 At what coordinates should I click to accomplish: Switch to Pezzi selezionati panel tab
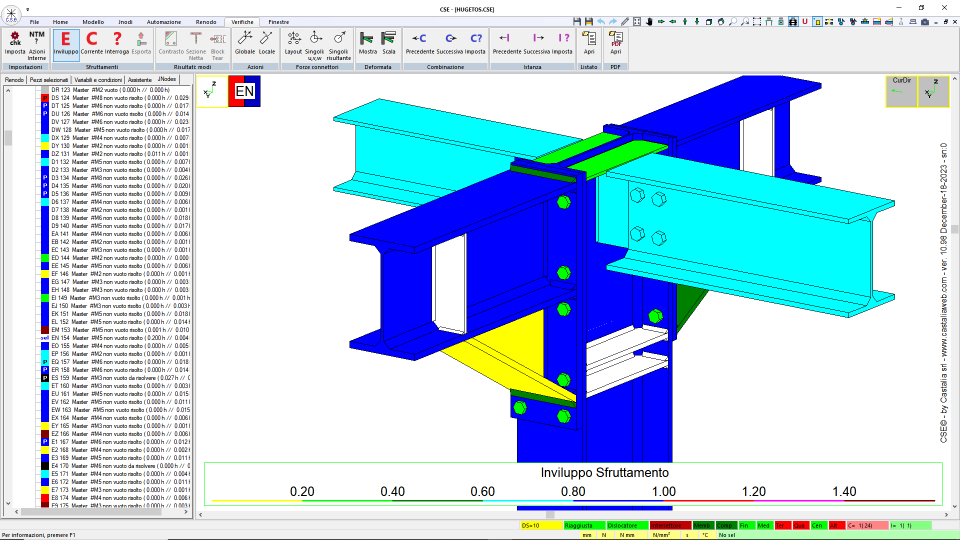click(49, 80)
